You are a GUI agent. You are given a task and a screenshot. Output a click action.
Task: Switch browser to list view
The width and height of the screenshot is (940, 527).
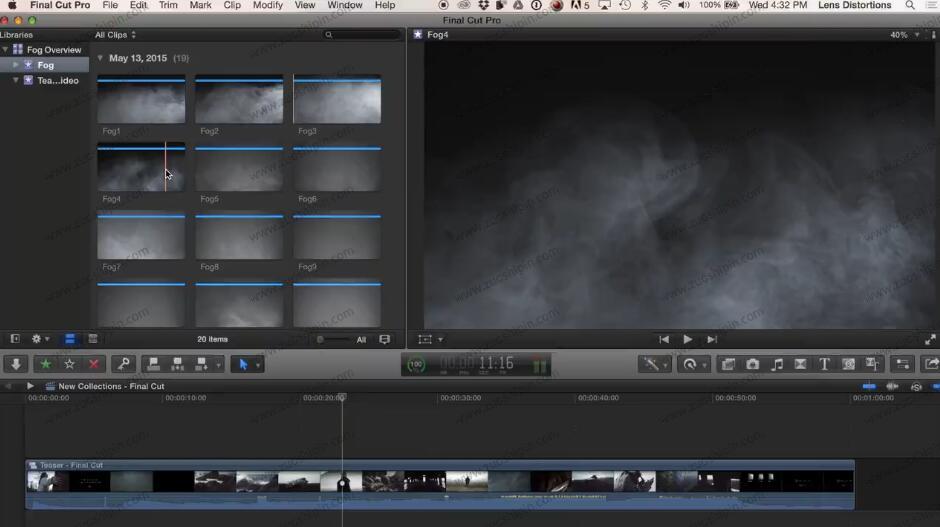point(93,339)
